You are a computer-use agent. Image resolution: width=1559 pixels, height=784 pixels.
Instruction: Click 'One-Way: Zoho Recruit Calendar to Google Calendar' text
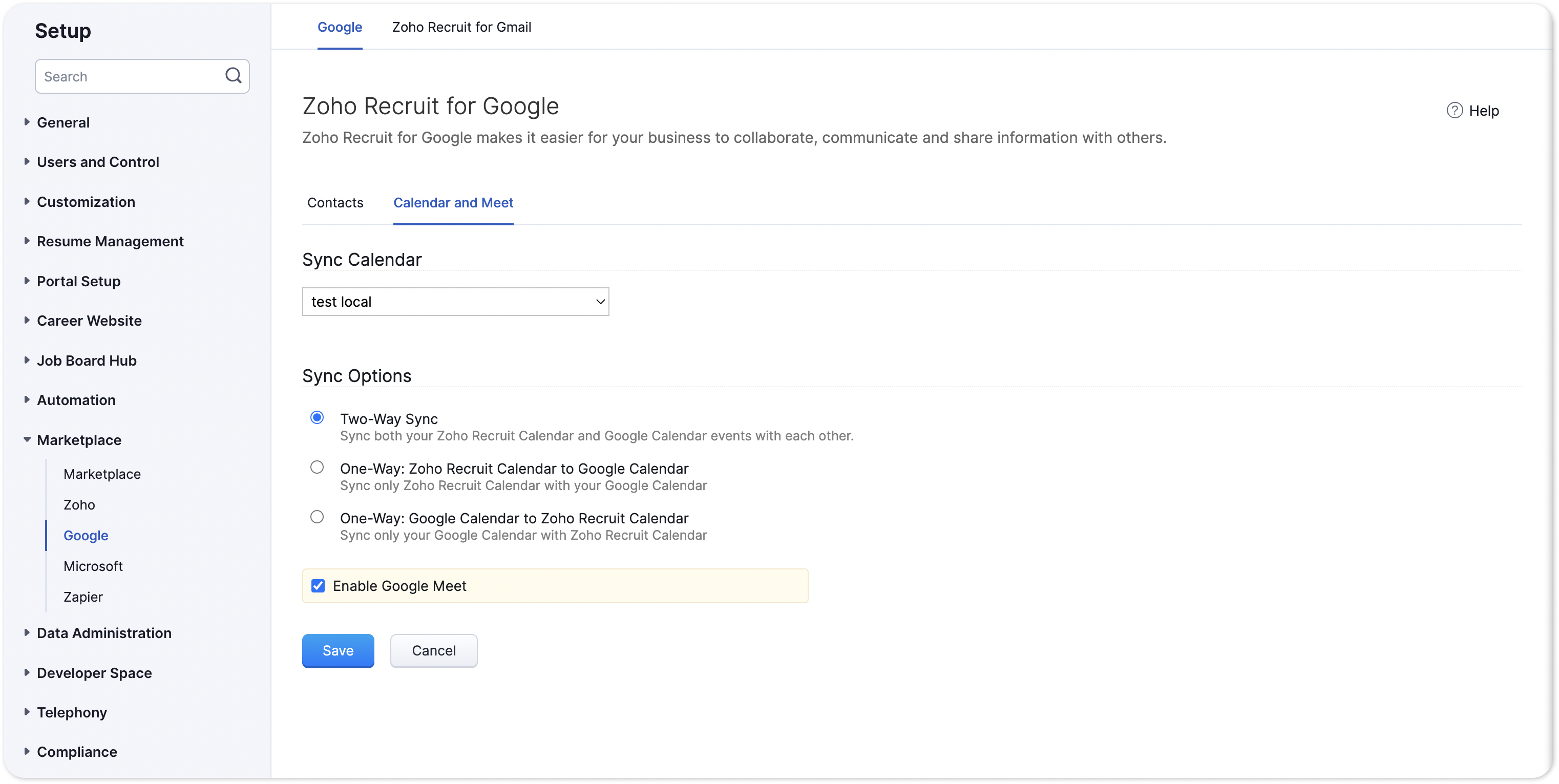tap(514, 468)
